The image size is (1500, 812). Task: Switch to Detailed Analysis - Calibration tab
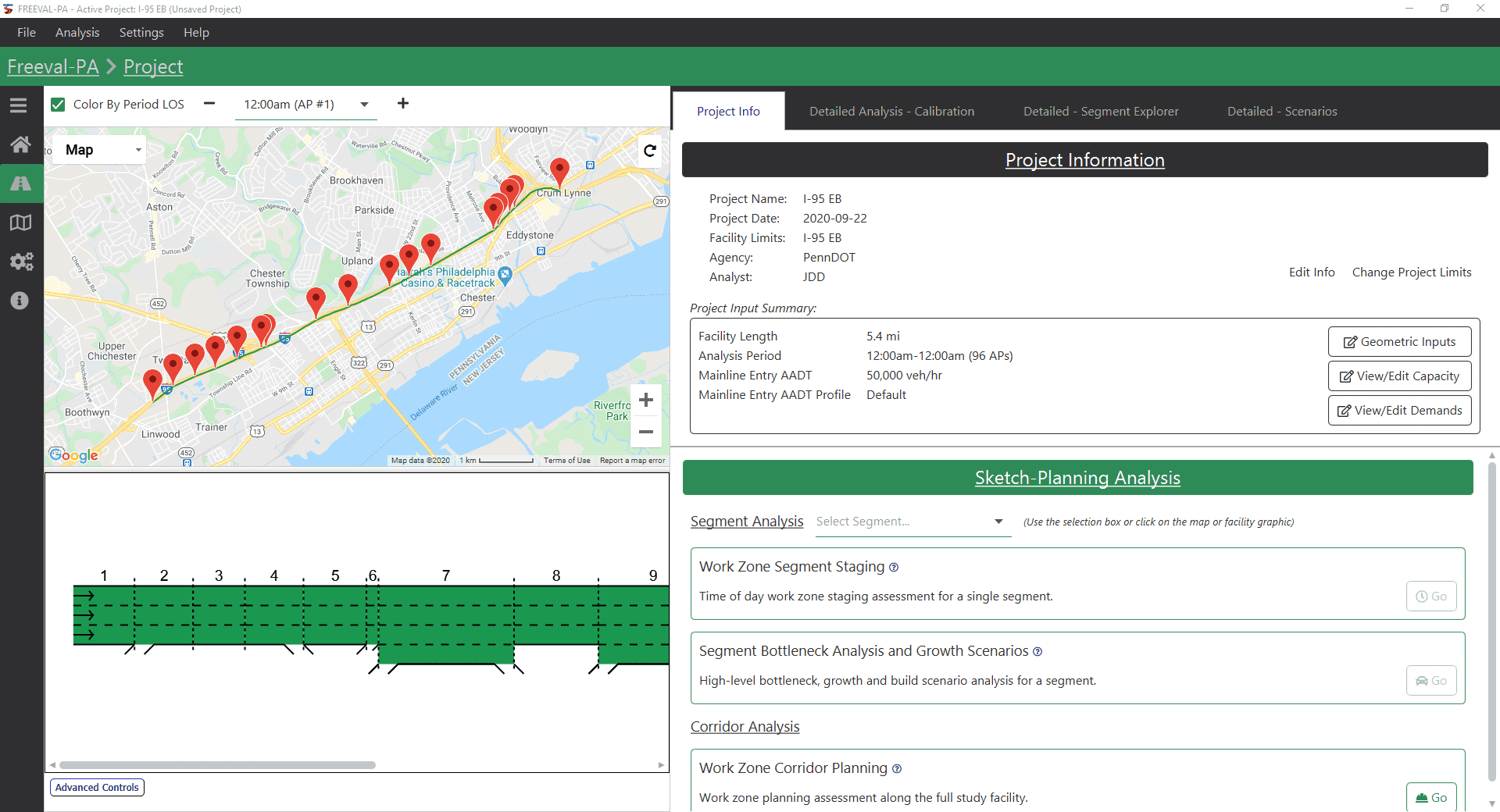tap(891, 112)
